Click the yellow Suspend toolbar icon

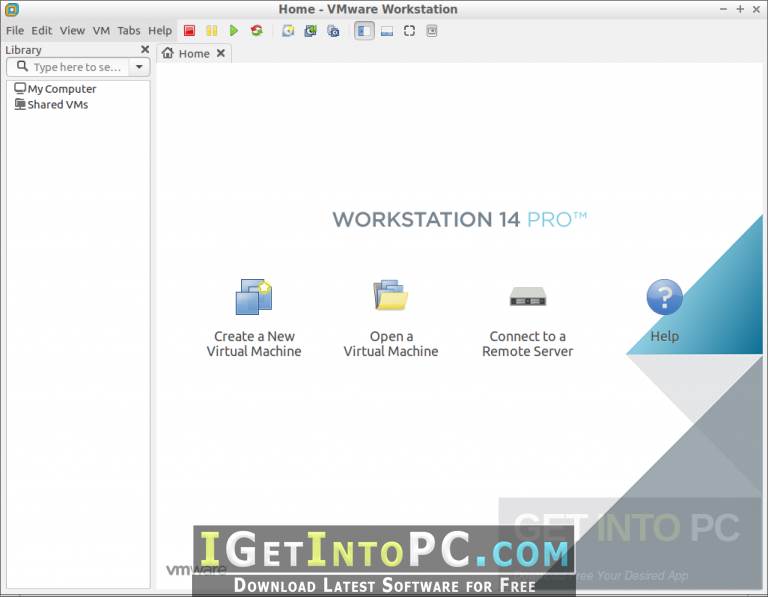pyautogui.click(x=212, y=31)
